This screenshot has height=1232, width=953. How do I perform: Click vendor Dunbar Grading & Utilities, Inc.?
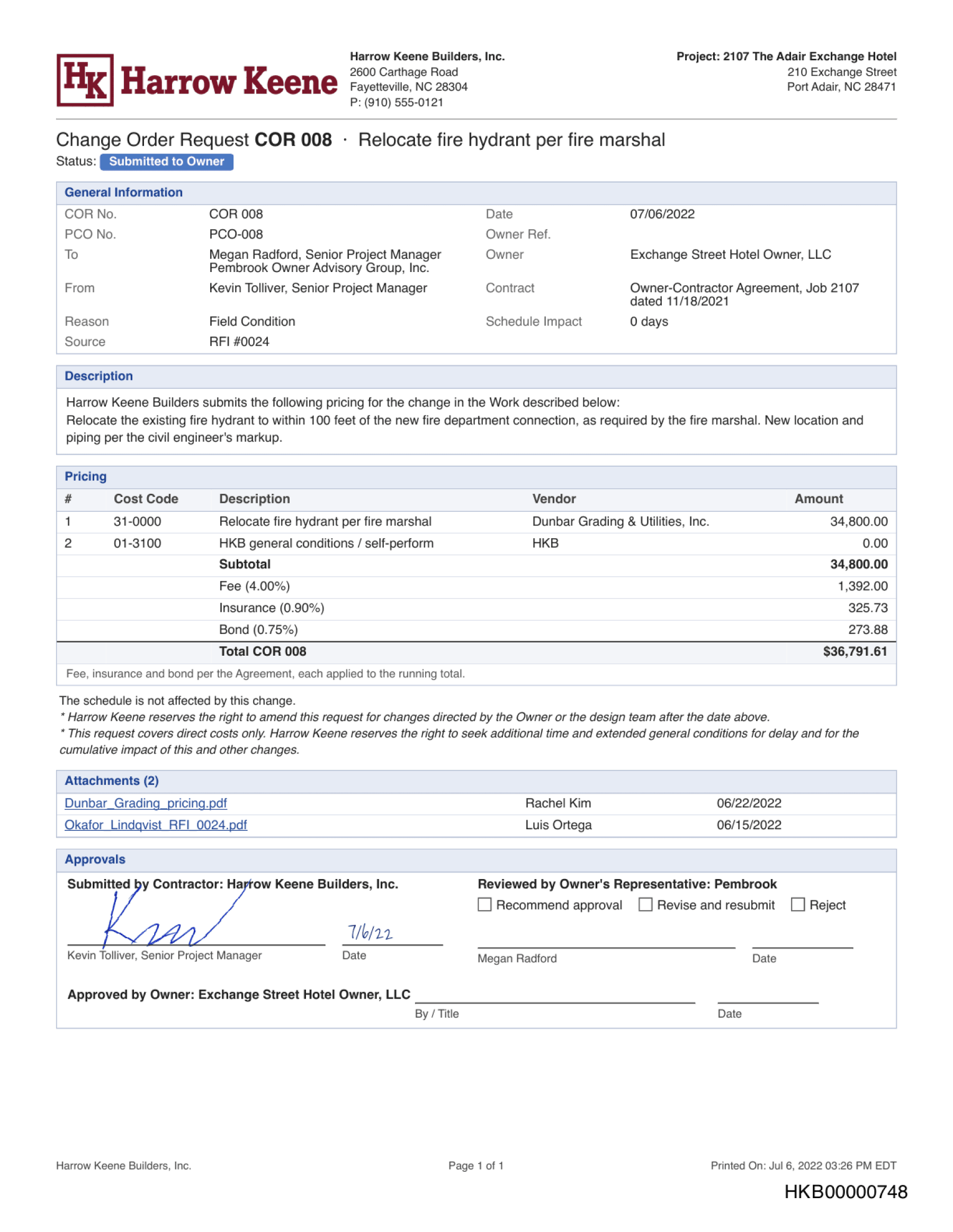point(621,522)
